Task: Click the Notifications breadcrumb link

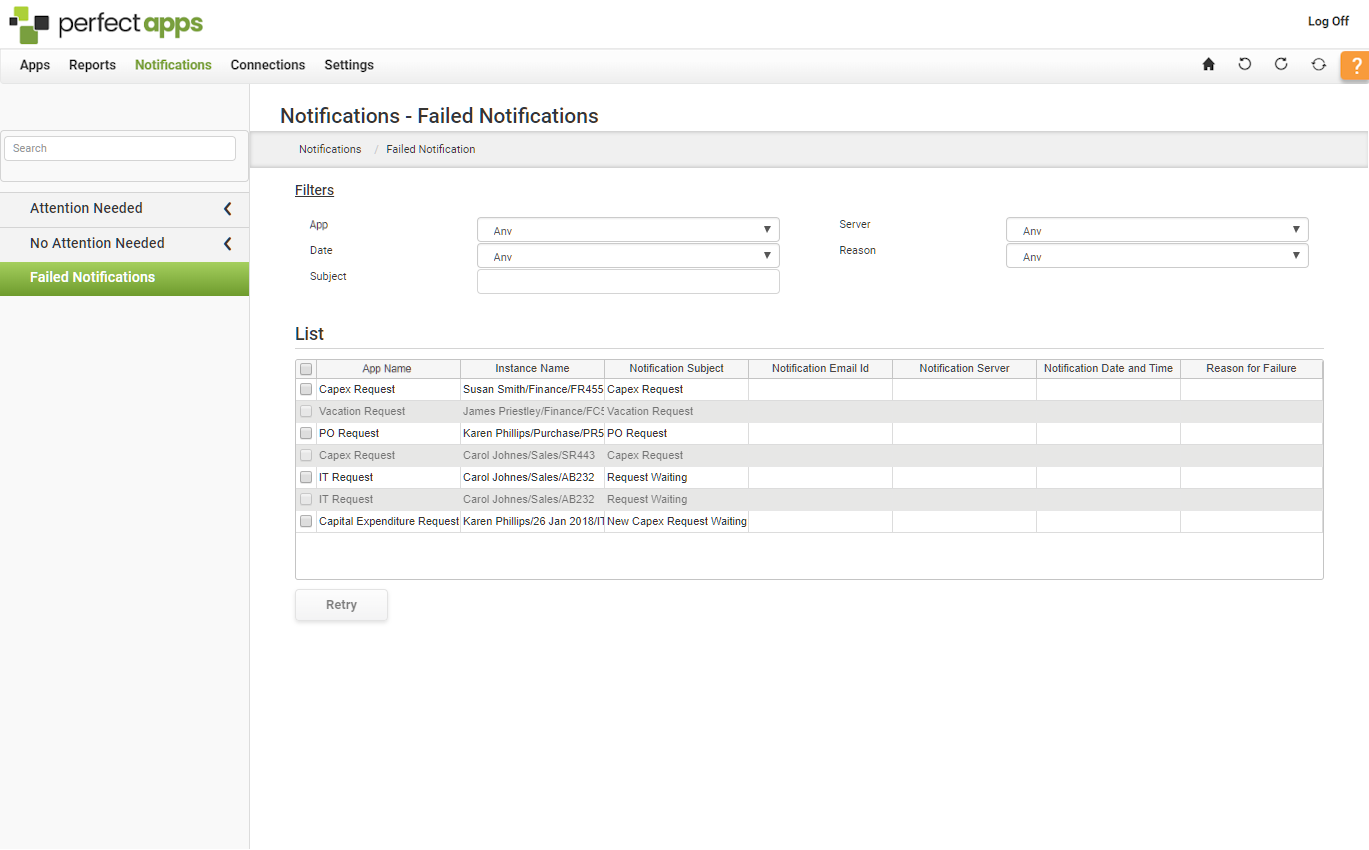Action: (330, 149)
